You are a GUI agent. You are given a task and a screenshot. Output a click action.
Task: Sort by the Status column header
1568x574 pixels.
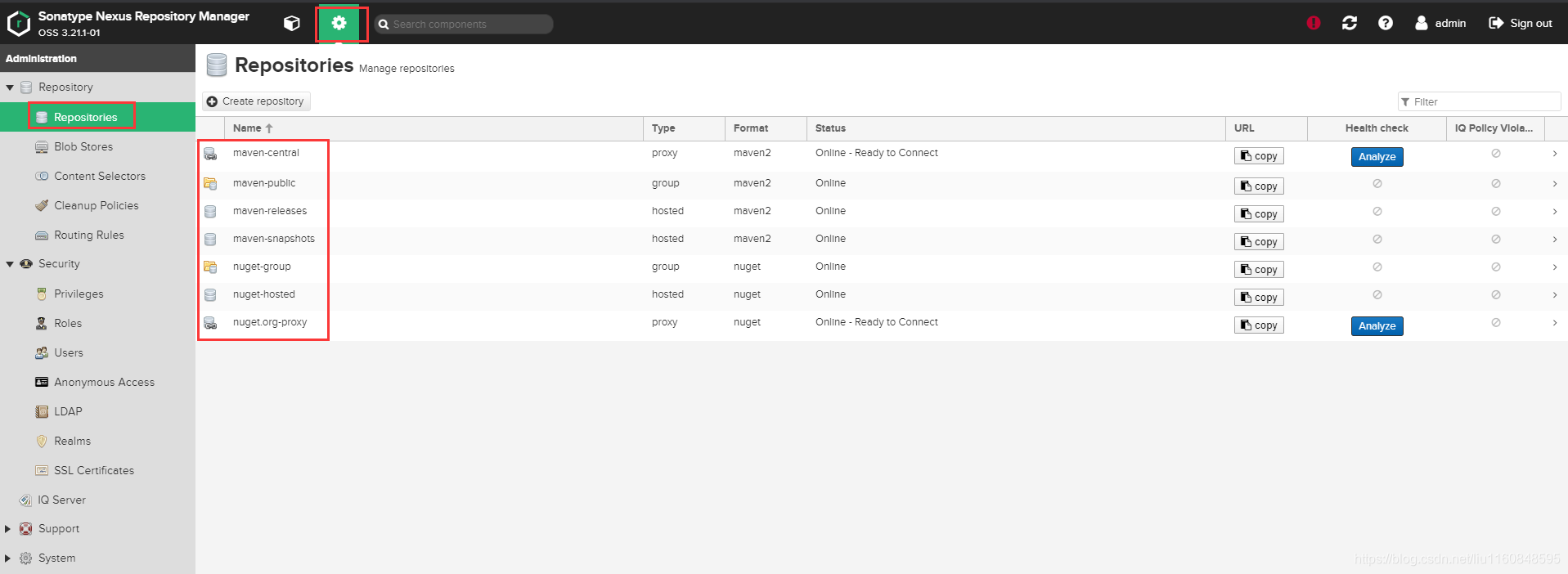tap(1016, 128)
